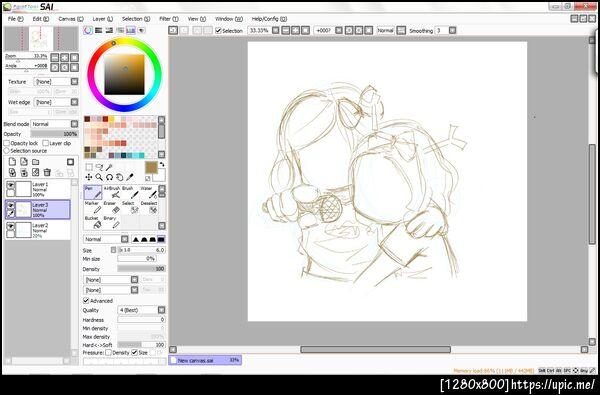Uncheck pressure Size checkbox
The height and width of the screenshot is (395, 600).
pyautogui.click(x=134, y=353)
